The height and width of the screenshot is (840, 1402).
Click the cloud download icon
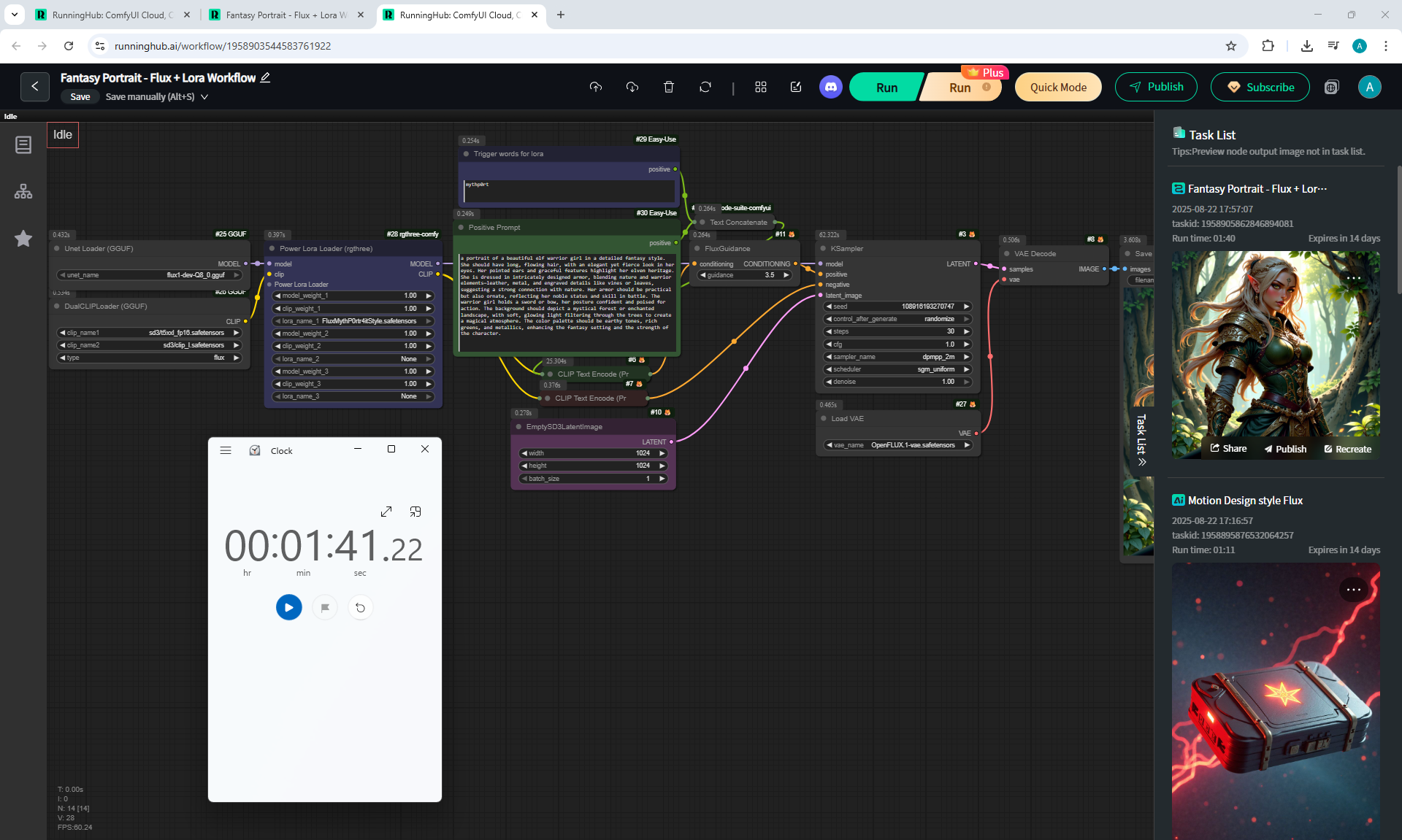[632, 87]
